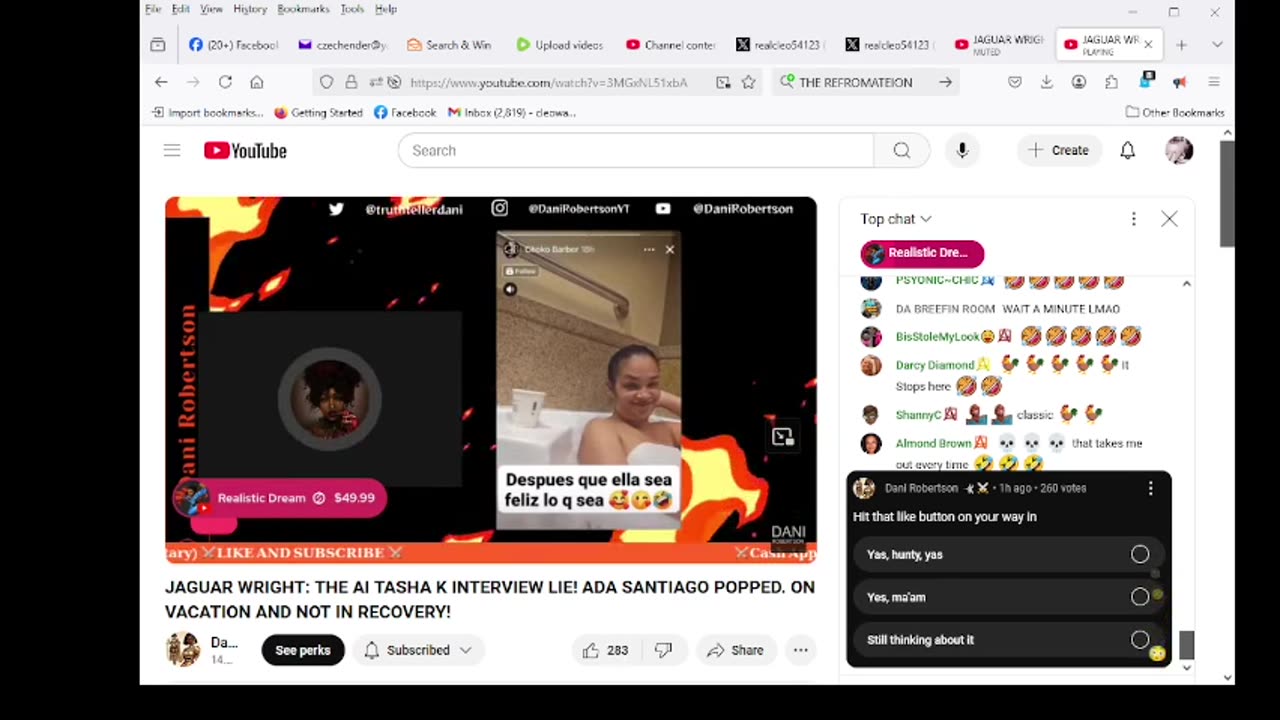
Task: Open the Firefox account icon
Action: point(1079,82)
